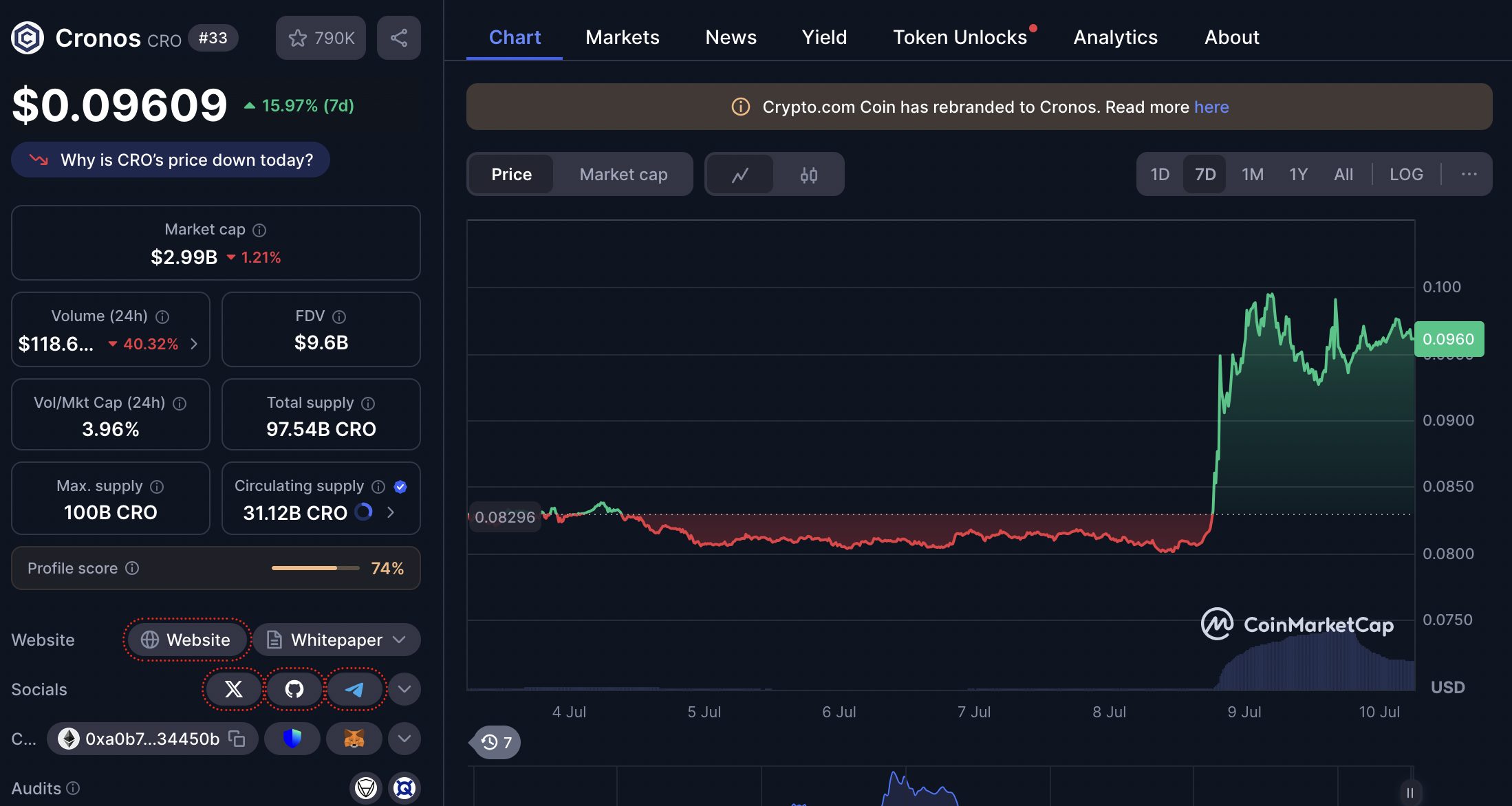This screenshot has width=1512, height=806.
Task: Add token to MetaMask via fox icon
Action: (x=354, y=739)
